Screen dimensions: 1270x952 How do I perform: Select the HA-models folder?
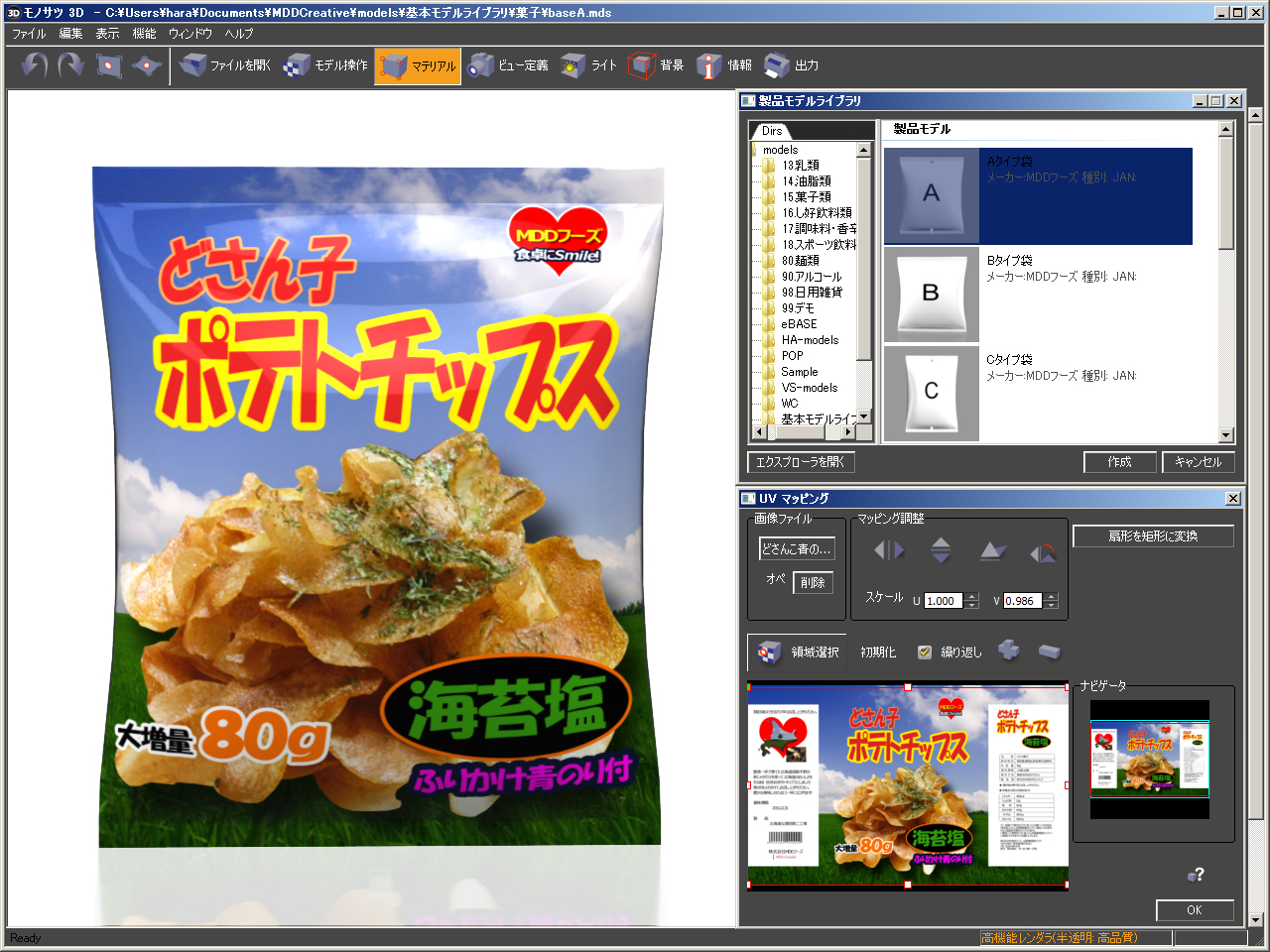(811, 340)
